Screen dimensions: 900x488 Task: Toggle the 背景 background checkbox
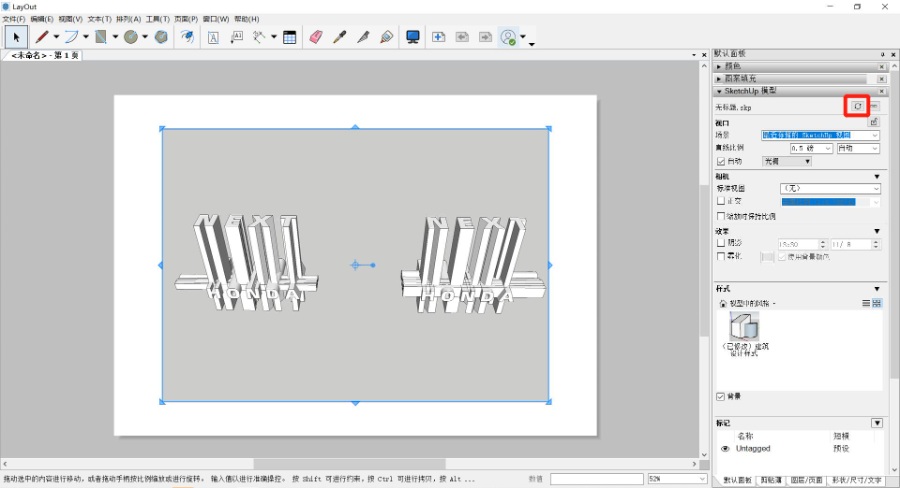[720, 396]
